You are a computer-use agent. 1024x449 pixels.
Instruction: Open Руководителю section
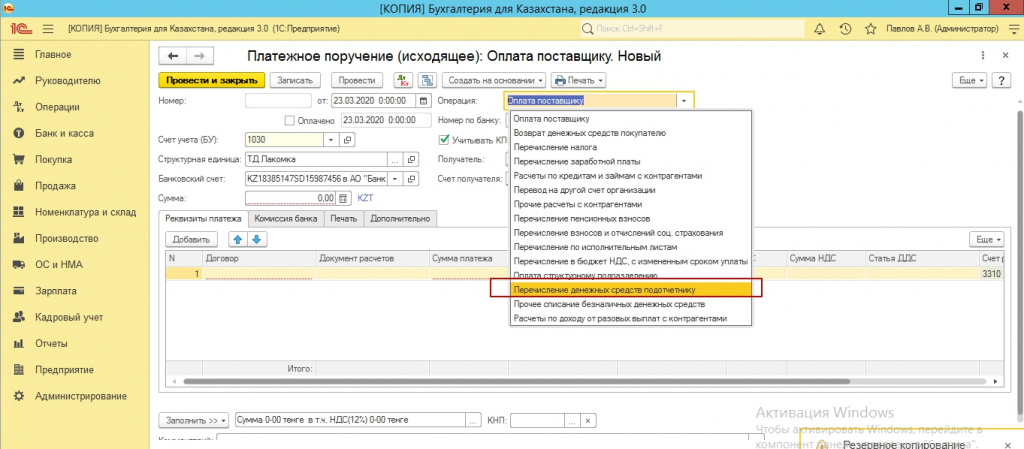(x=68, y=81)
